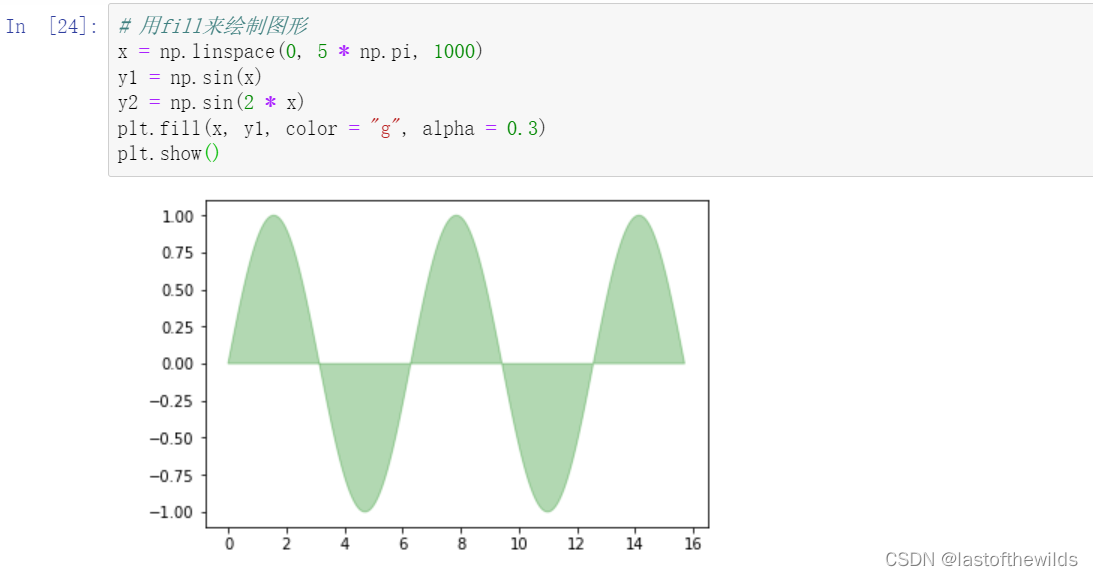Click the comment line '# 用fill来绘制图形'

[213, 26]
